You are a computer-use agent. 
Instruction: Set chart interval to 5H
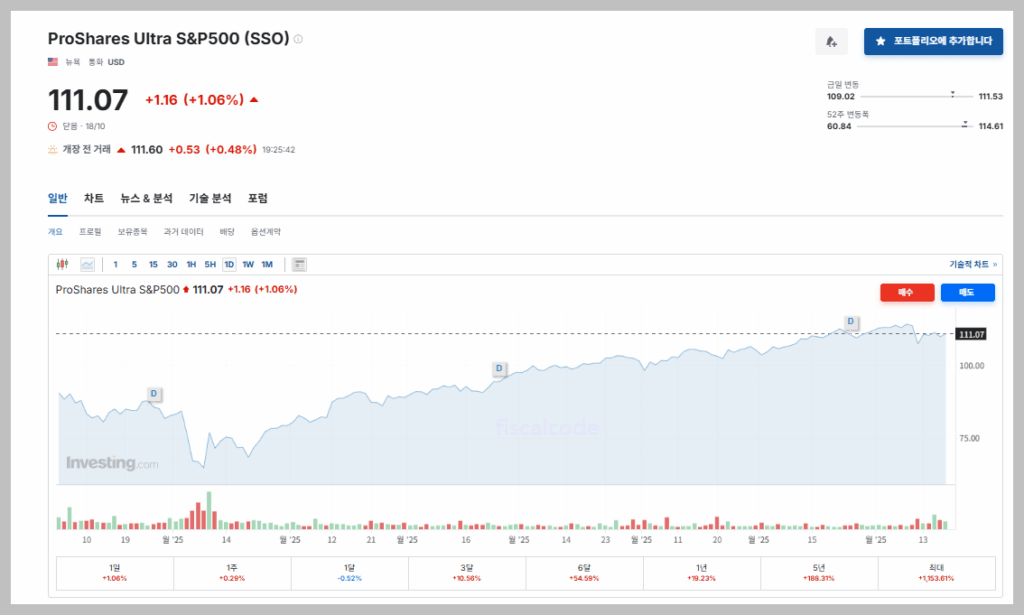coord(210,264)
